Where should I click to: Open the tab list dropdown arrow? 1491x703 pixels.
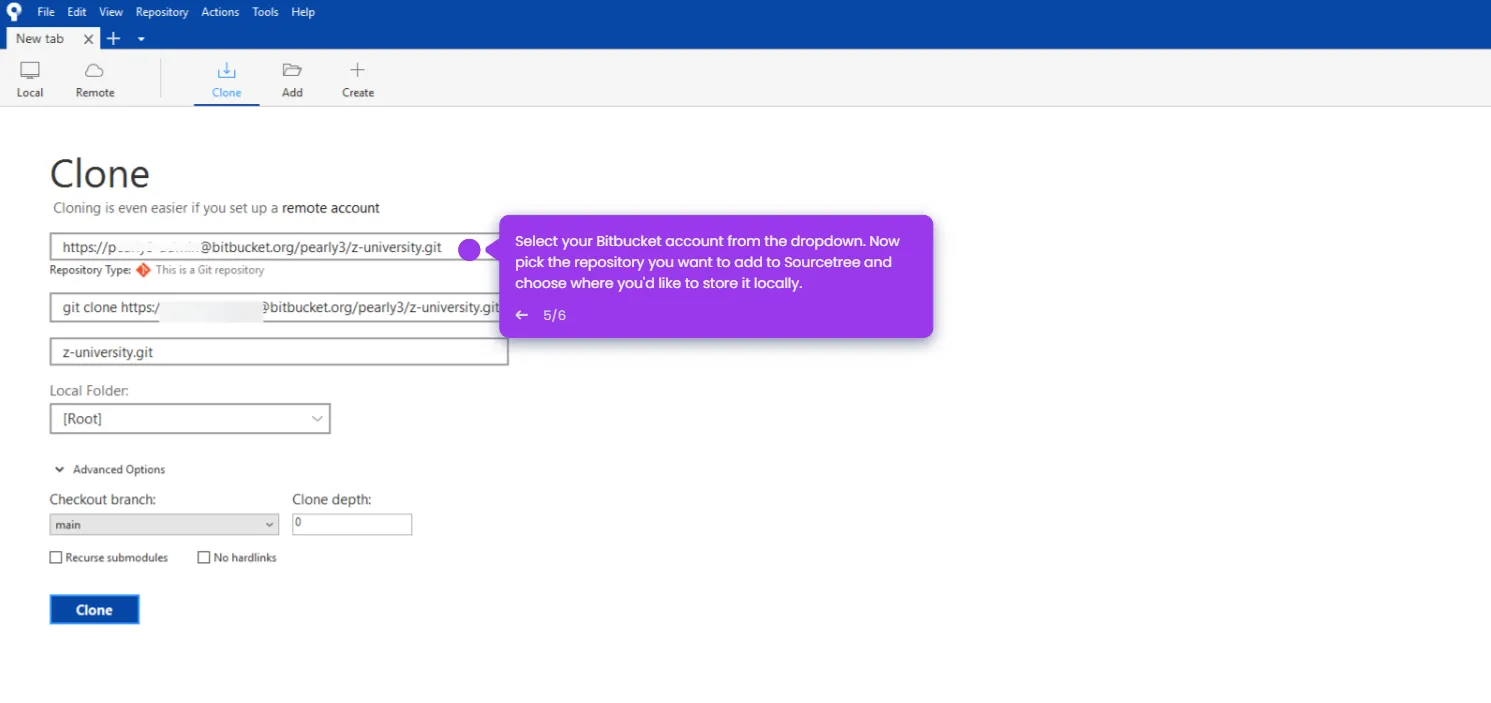coord(141,39)
